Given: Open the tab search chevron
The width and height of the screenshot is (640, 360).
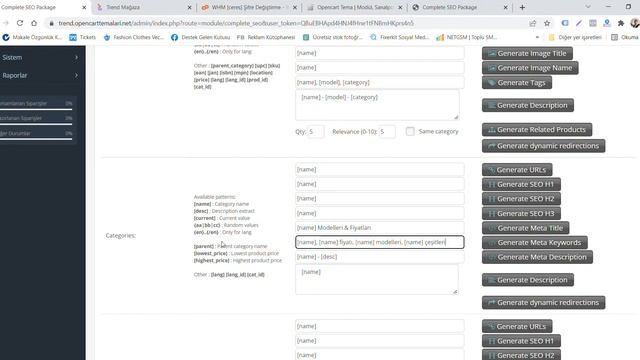Looking at the screenshot, I should 588,7.
